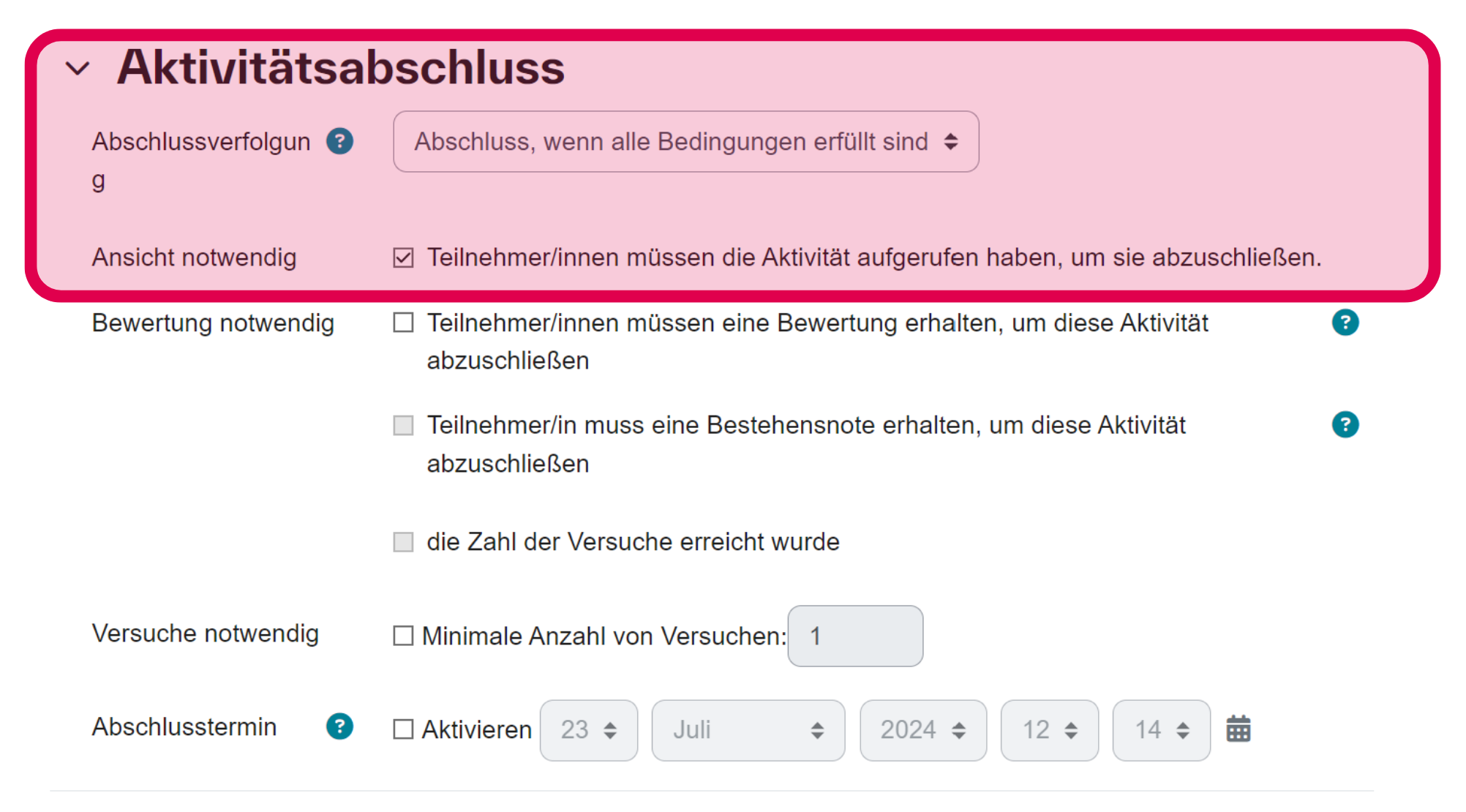
Task: Click help icon beside Abschlusstermin
Action: click(x=339, y=726)
